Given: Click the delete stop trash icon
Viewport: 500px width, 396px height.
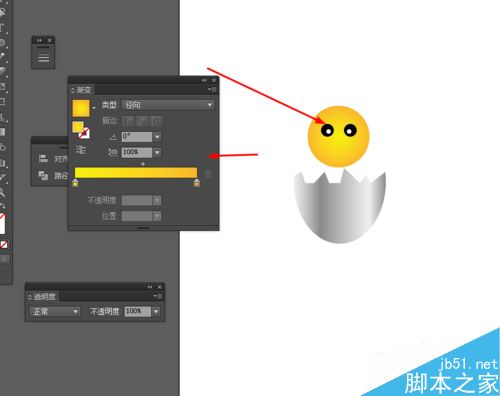Looking at the screenshot, I should click(208, 174).
